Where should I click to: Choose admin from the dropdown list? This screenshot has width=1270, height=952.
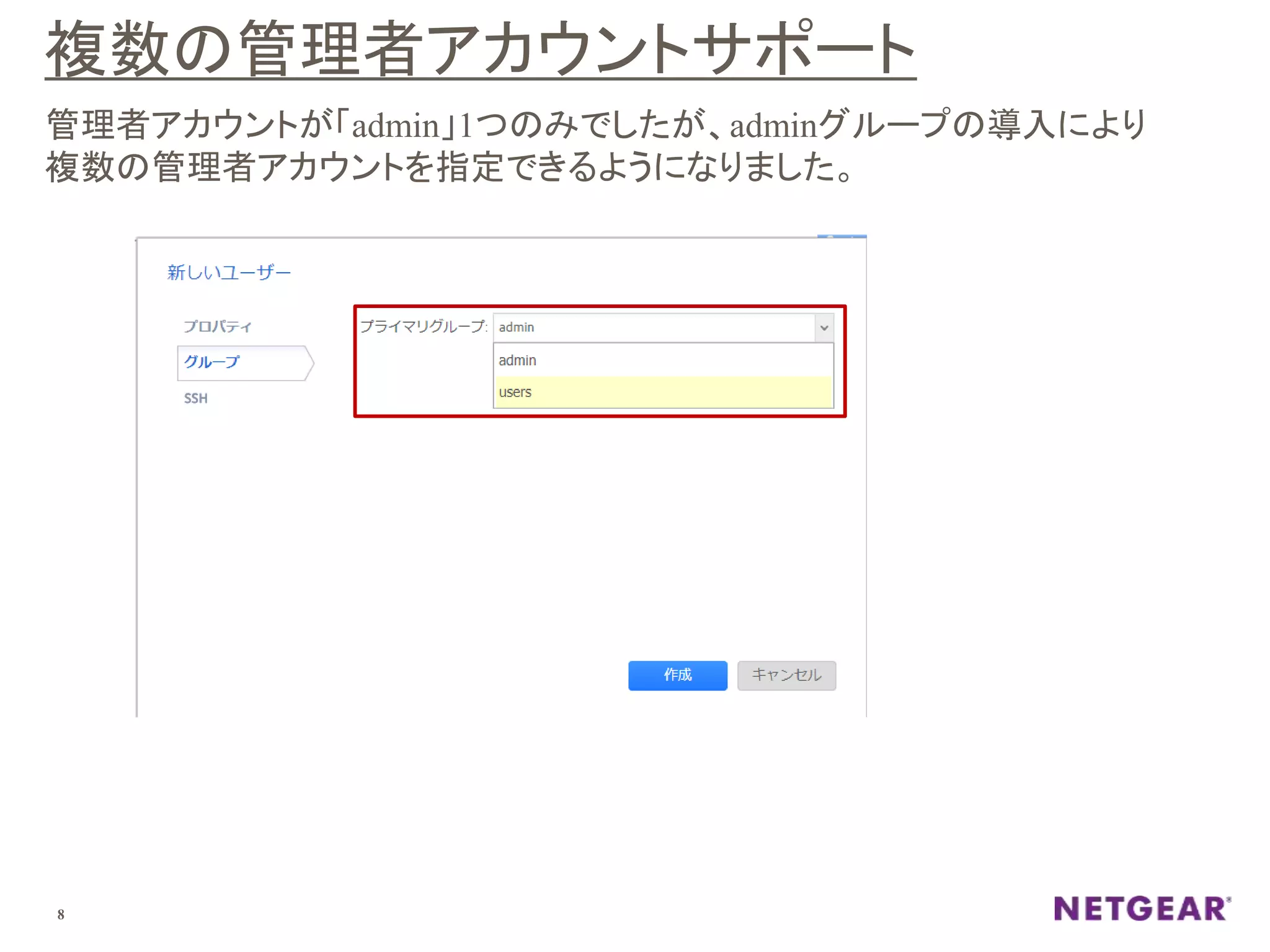coord(663,360)
